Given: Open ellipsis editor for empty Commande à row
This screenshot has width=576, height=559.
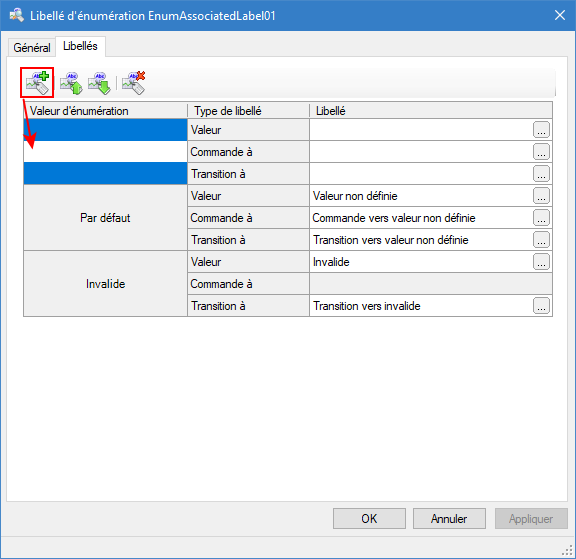Looking at the screenshot, I should pyautogui.click(x=541, y=152).
